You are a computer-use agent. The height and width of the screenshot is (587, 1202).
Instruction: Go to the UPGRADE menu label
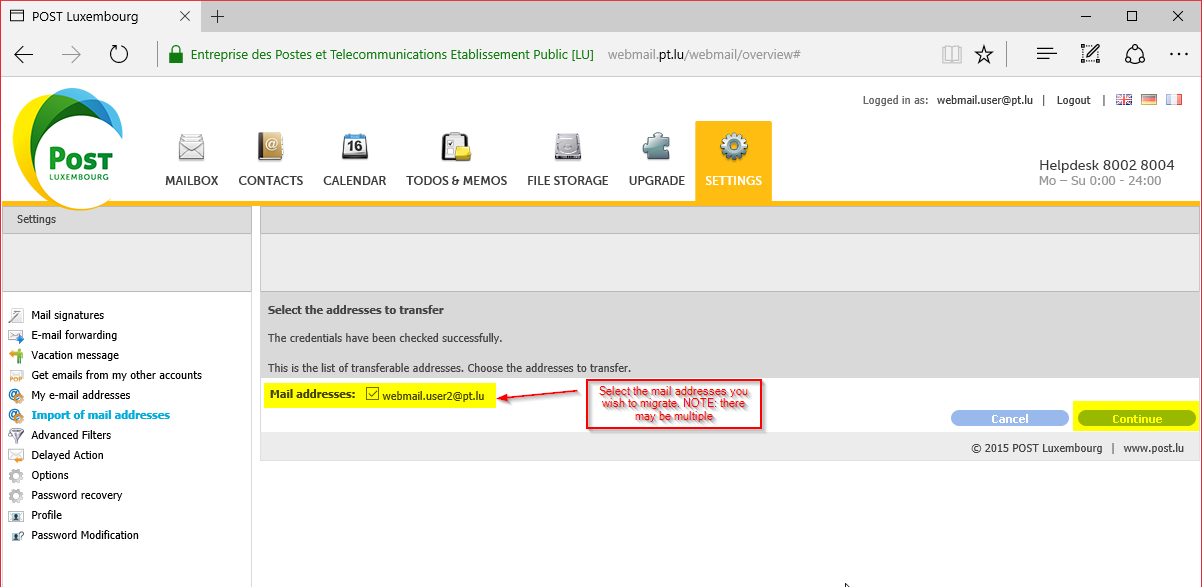tap(657, 181)
